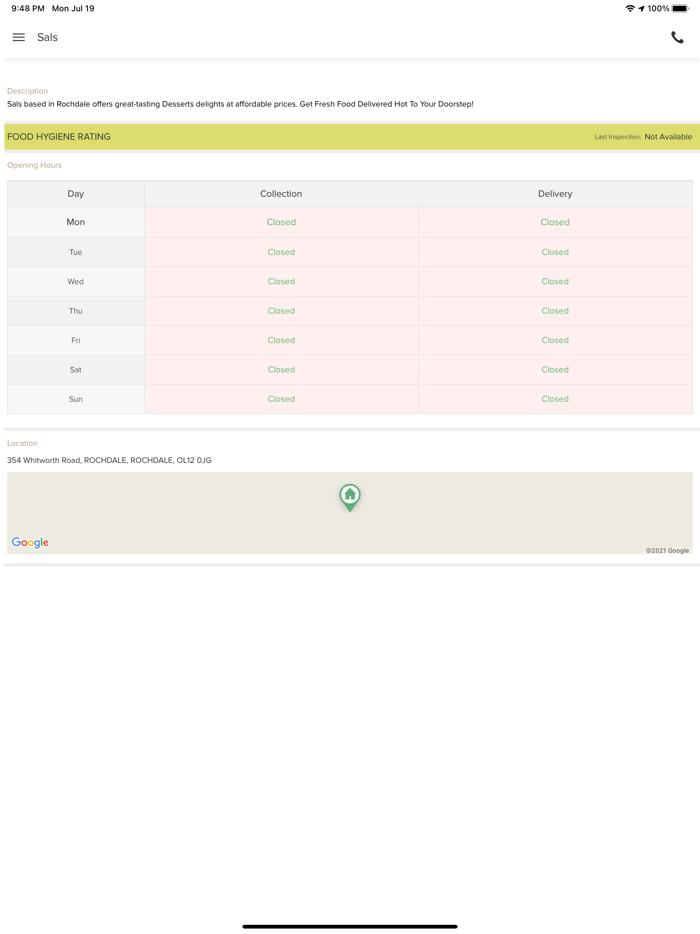Select the Sat row day cell

76,369
